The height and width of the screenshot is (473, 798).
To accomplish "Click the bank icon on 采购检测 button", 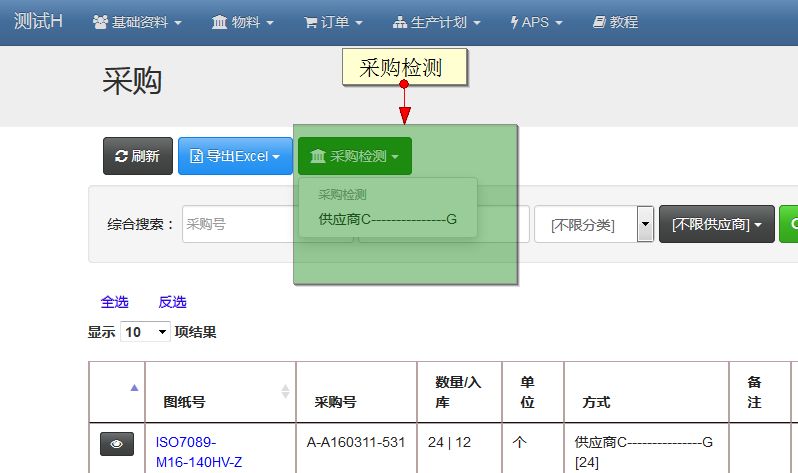I will pos(318,157).
